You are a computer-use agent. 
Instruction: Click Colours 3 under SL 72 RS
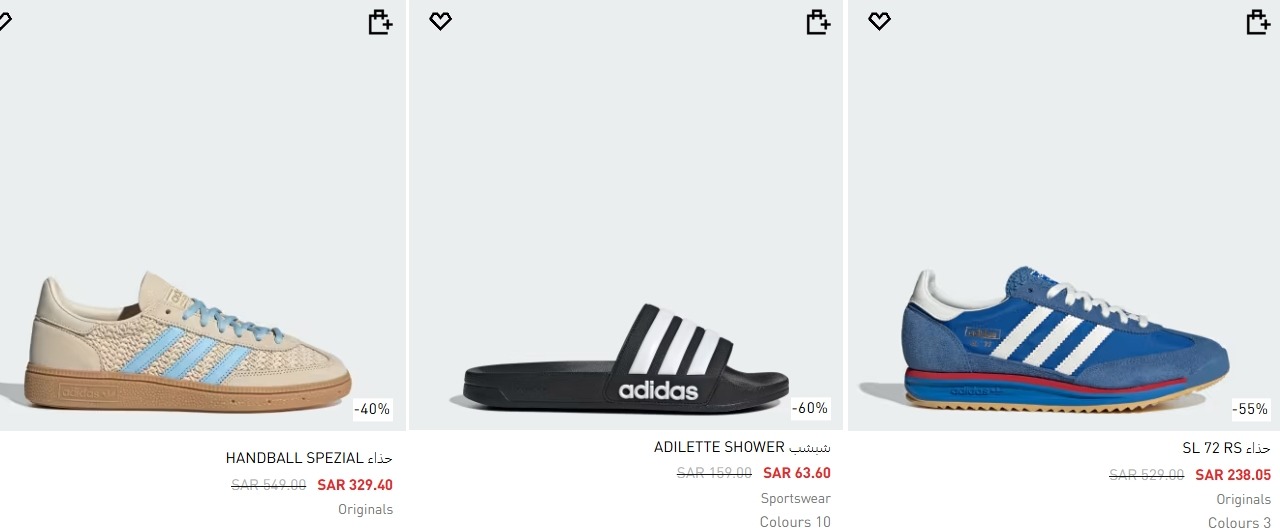pyautogui.click(x=1239, y=522)
